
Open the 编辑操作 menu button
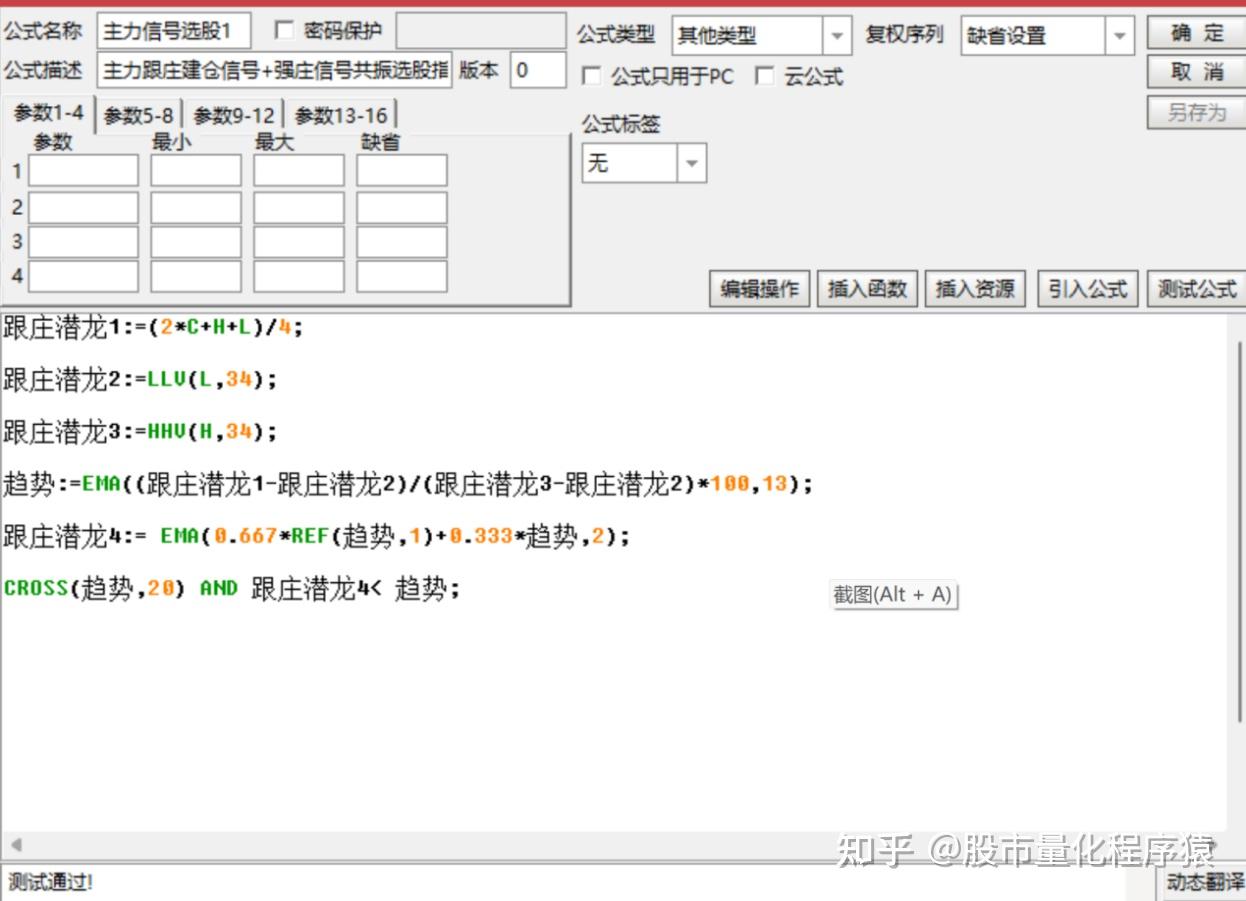click(760, 289)
